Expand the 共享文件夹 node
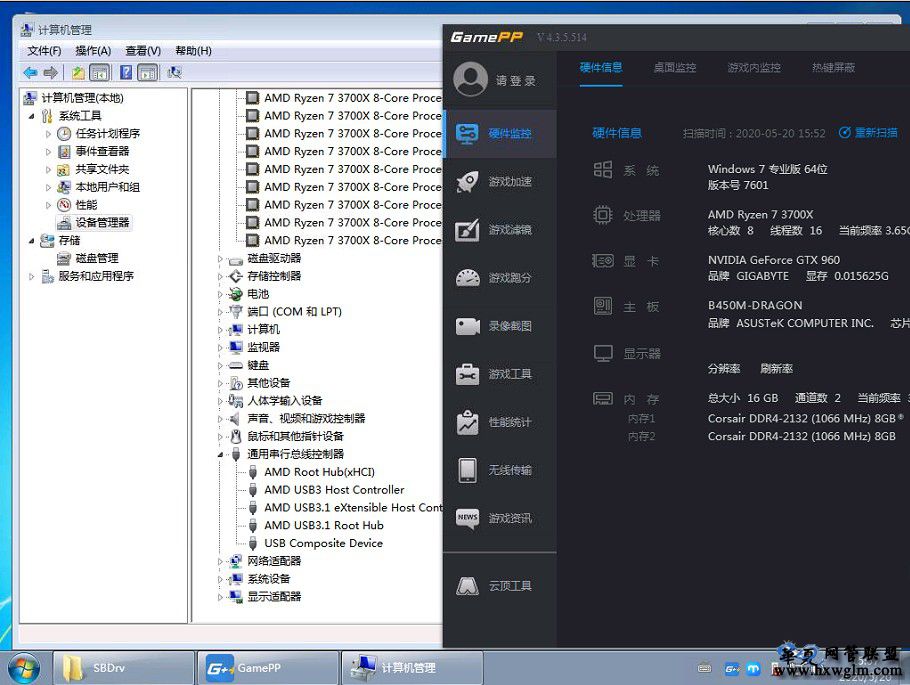This screenshot has height=685, width=910. pos(48,170)
